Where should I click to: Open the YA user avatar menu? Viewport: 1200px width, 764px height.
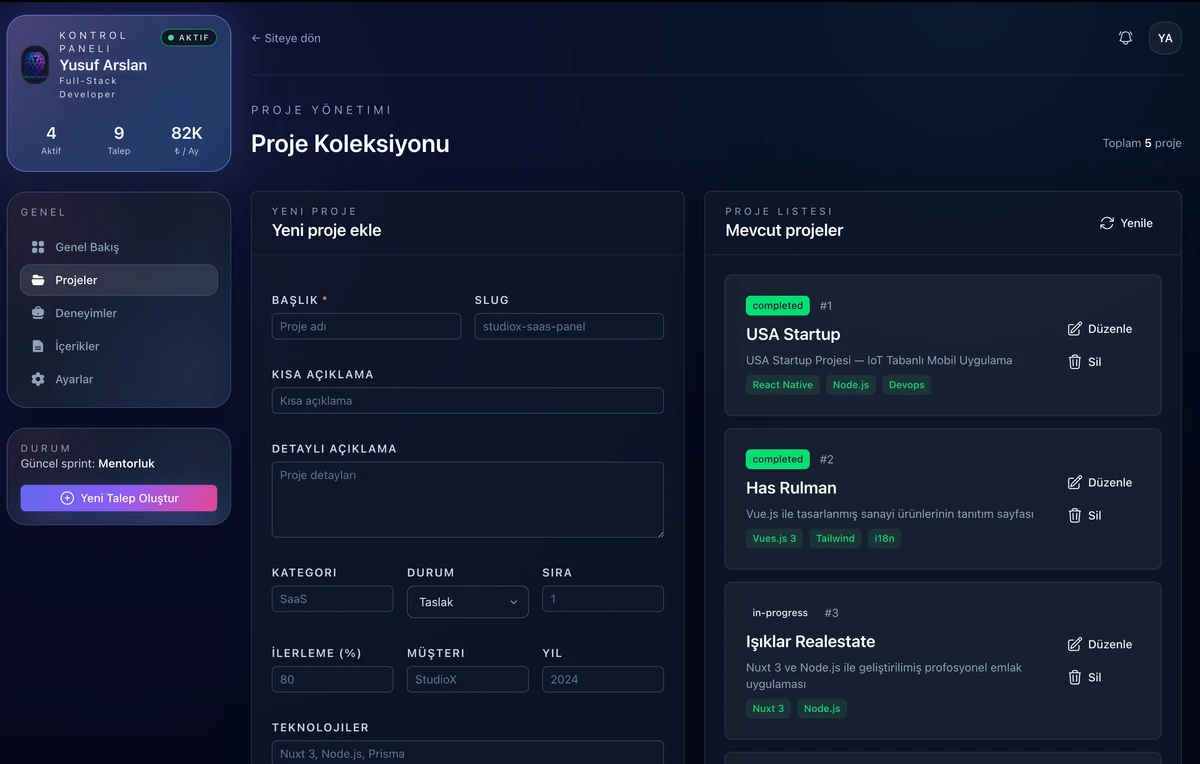coord(1165,38)
